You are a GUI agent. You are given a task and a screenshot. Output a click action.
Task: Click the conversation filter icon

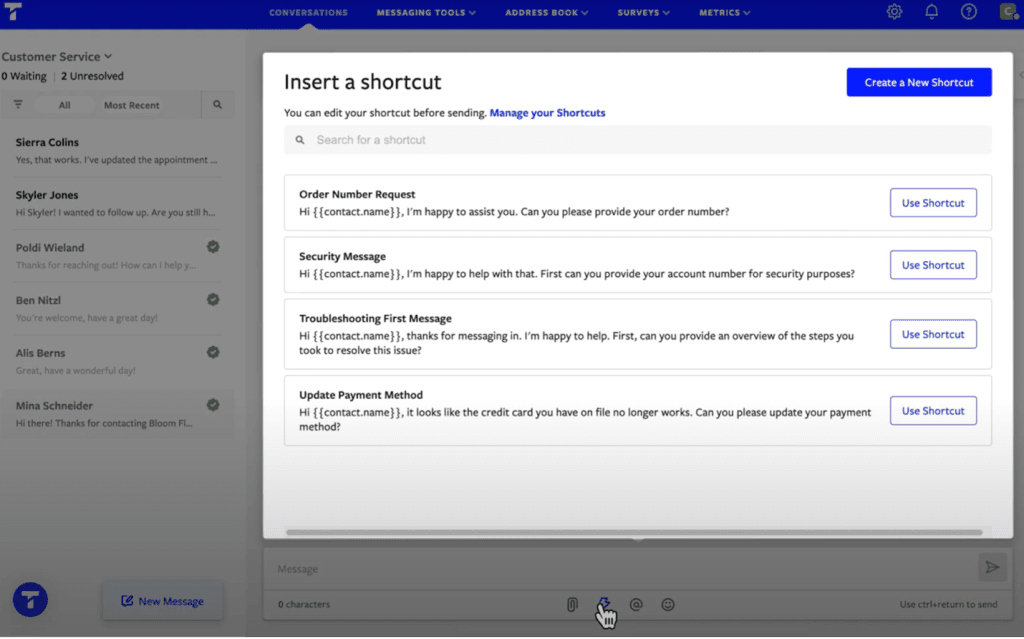coord(17,104)
